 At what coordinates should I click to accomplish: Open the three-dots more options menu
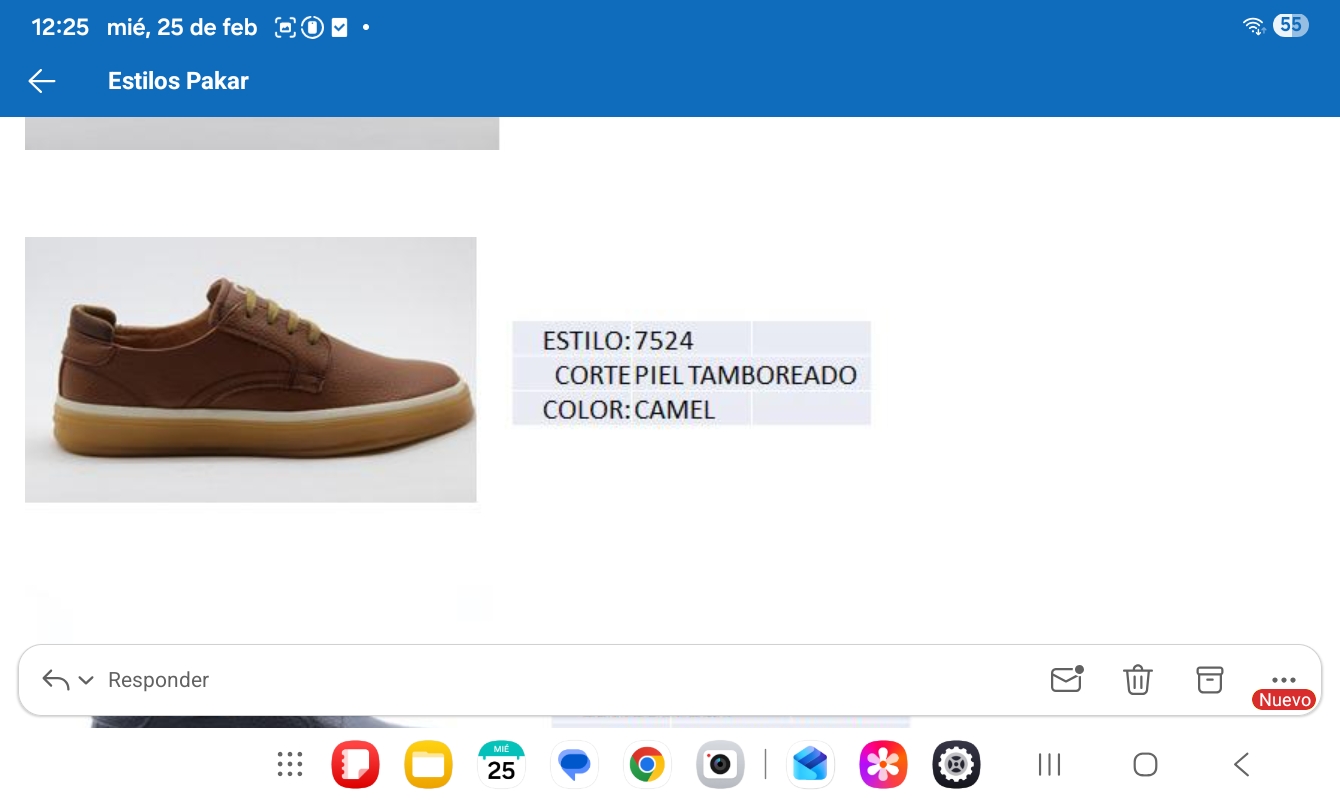pos(1283,679)
